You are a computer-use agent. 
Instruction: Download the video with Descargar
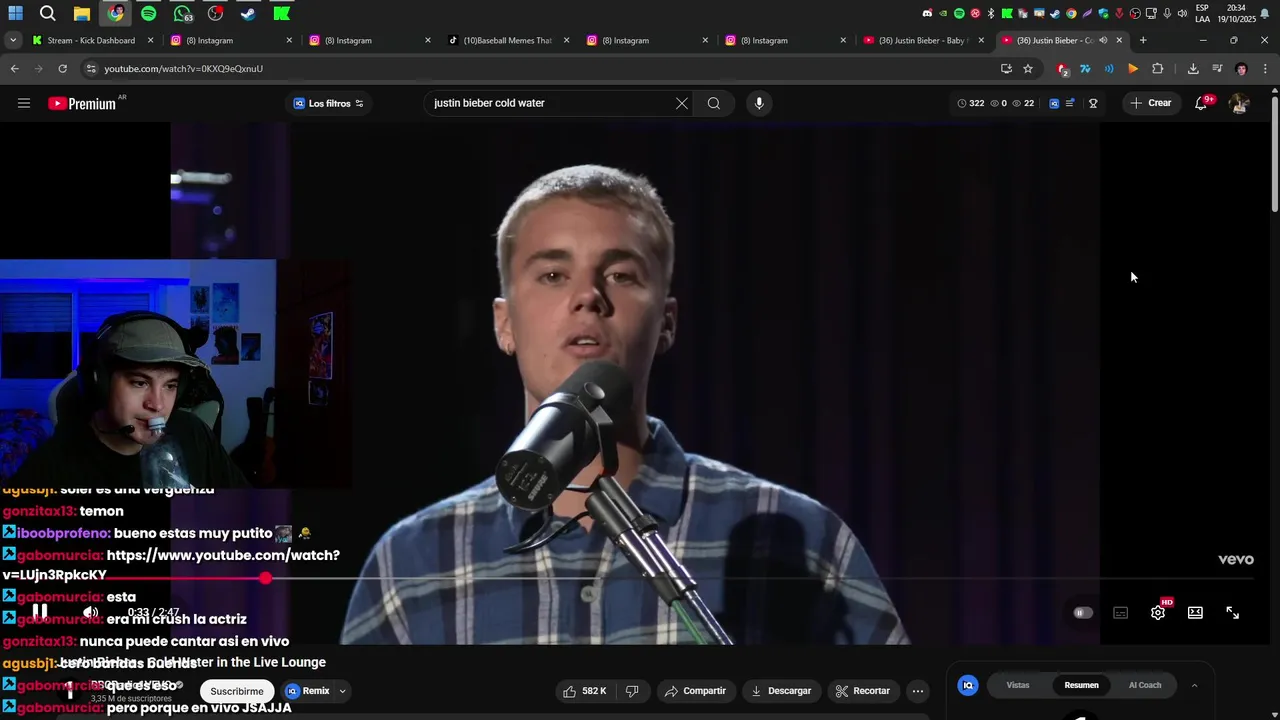(781, 691)
